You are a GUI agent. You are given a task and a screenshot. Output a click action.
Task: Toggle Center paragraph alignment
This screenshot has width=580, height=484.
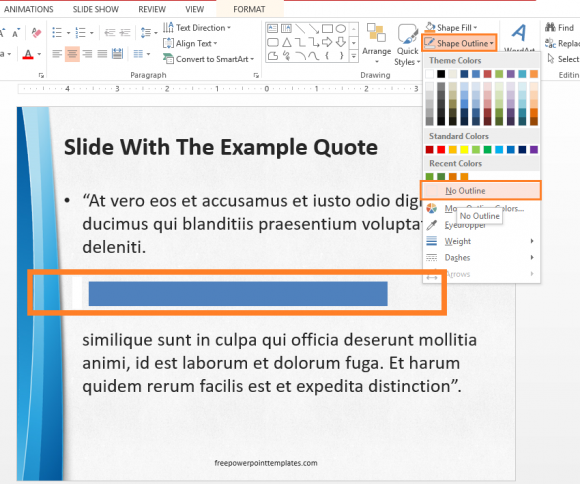[x=72, y=54]
